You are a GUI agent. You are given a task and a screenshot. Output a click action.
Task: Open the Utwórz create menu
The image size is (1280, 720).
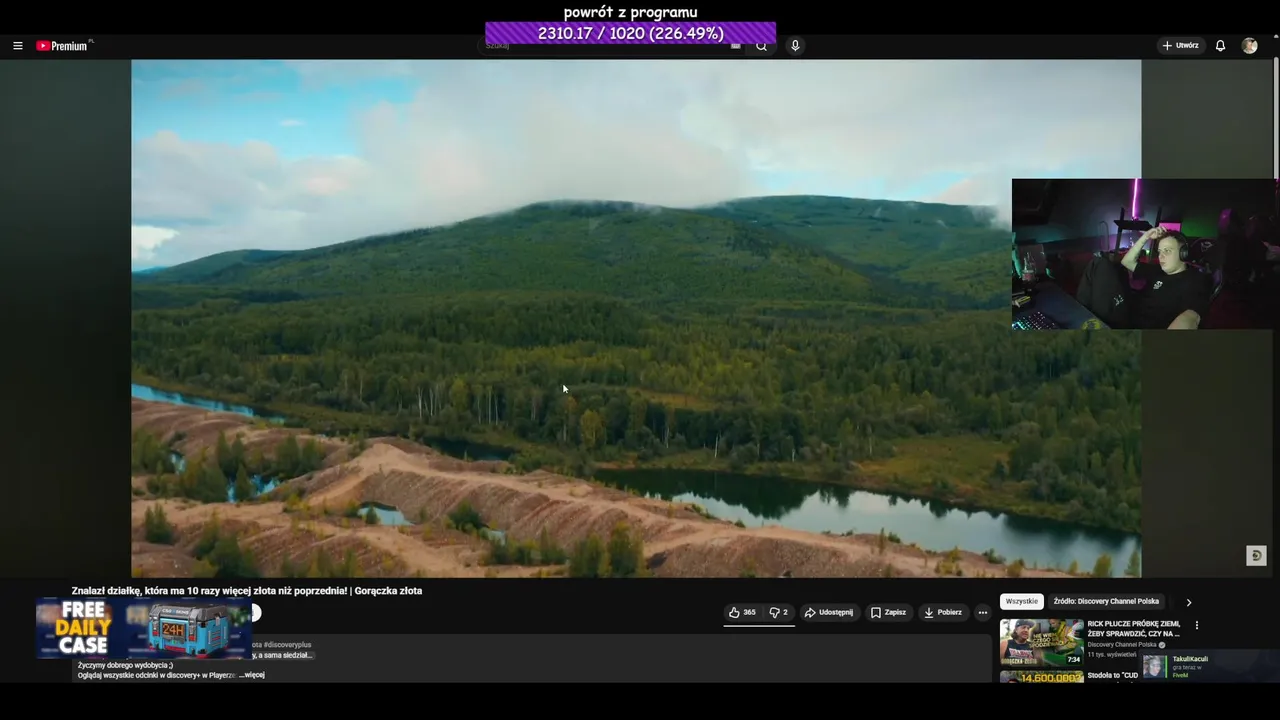pyautogui.click(x=1180, y=46)
